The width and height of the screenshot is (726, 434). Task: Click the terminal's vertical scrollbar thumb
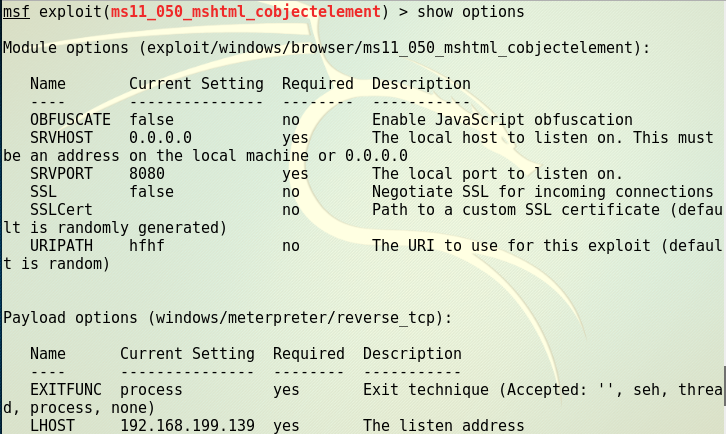[724, 385]
